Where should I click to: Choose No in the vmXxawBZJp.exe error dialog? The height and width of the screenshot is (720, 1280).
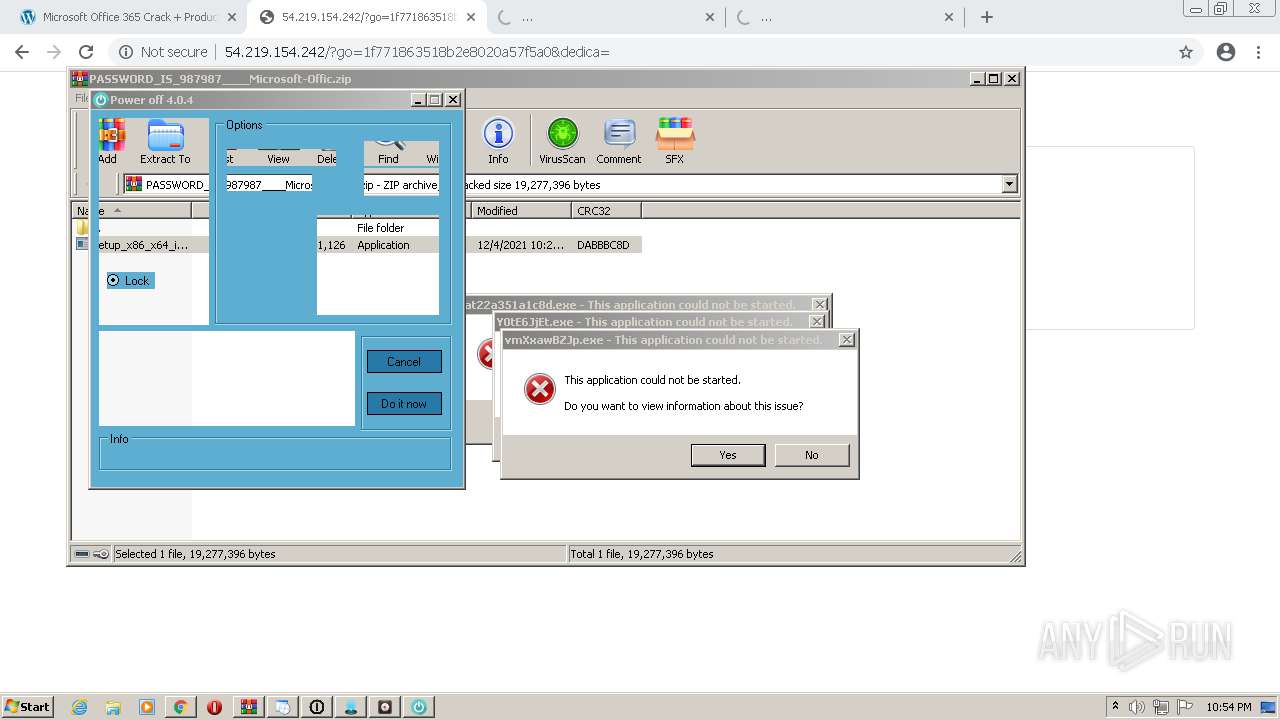coord(812,455)
